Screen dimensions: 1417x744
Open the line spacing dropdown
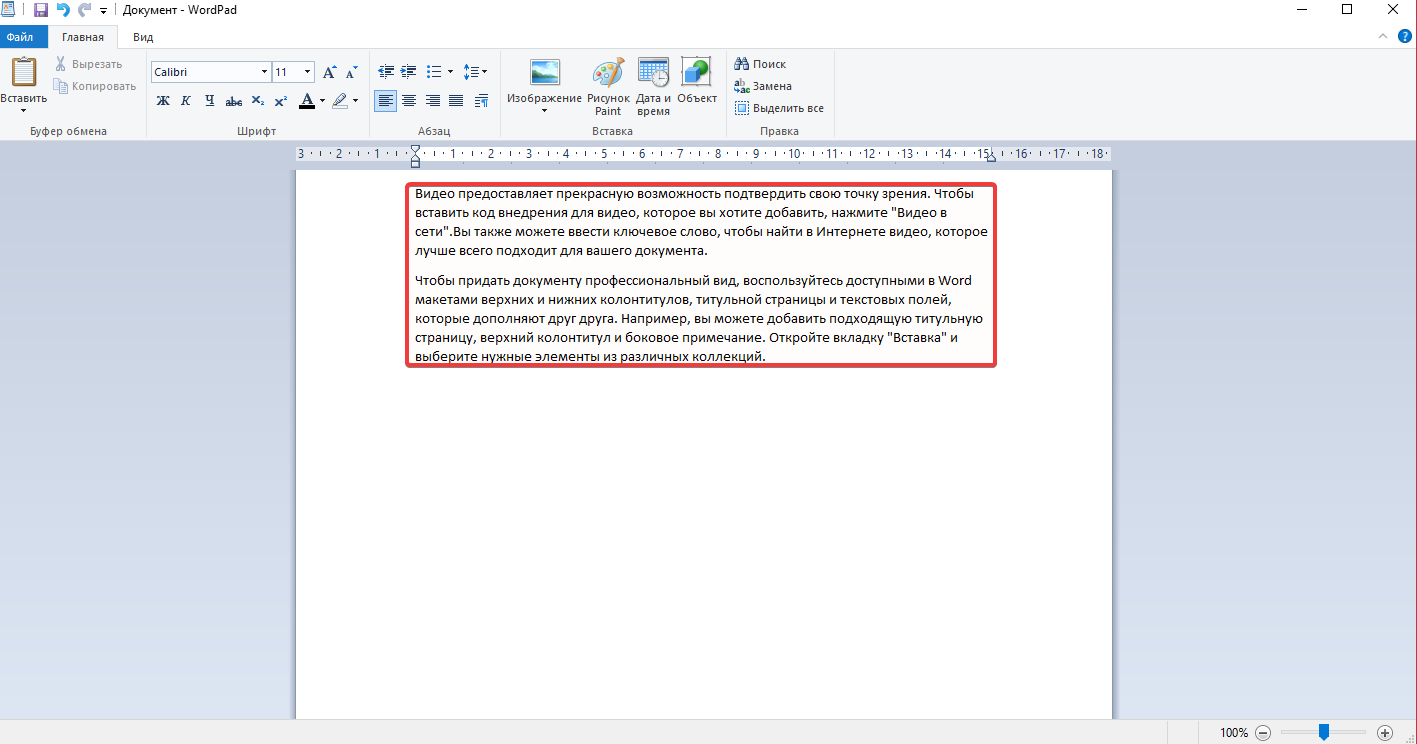(x=475, y=72)
